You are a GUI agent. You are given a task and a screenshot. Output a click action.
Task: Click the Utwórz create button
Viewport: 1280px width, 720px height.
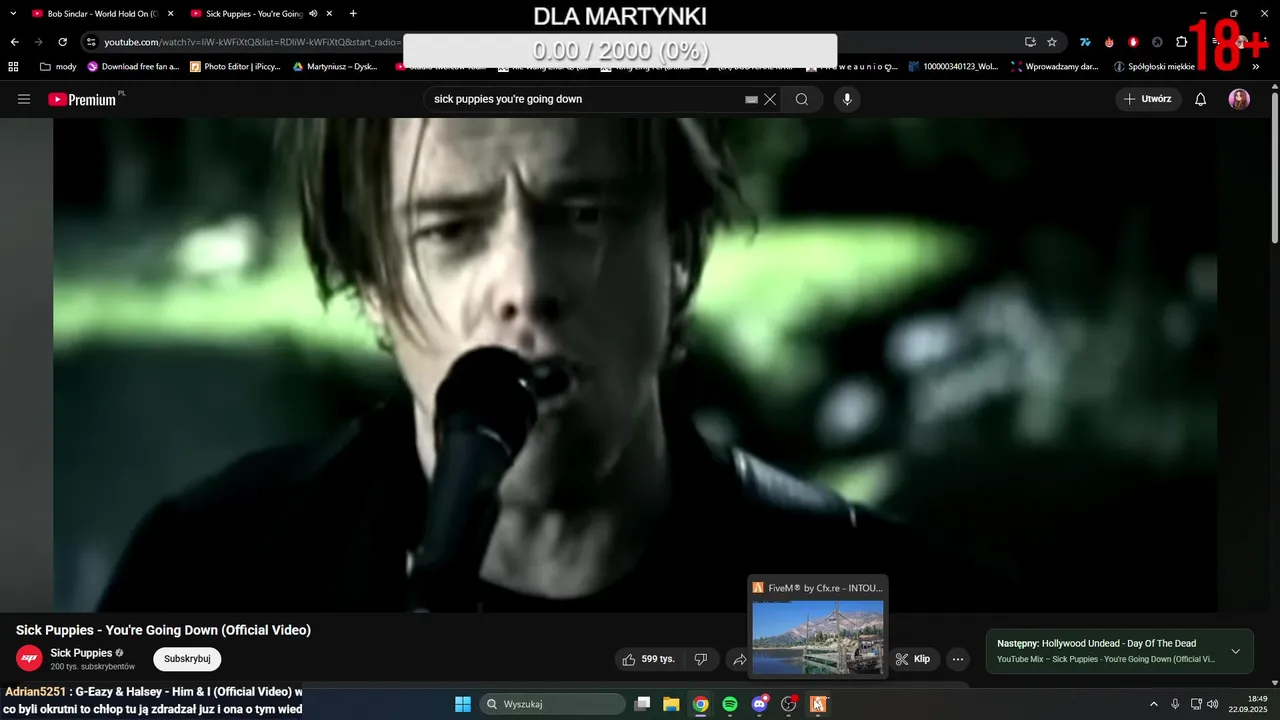[x=1148, y=99]
